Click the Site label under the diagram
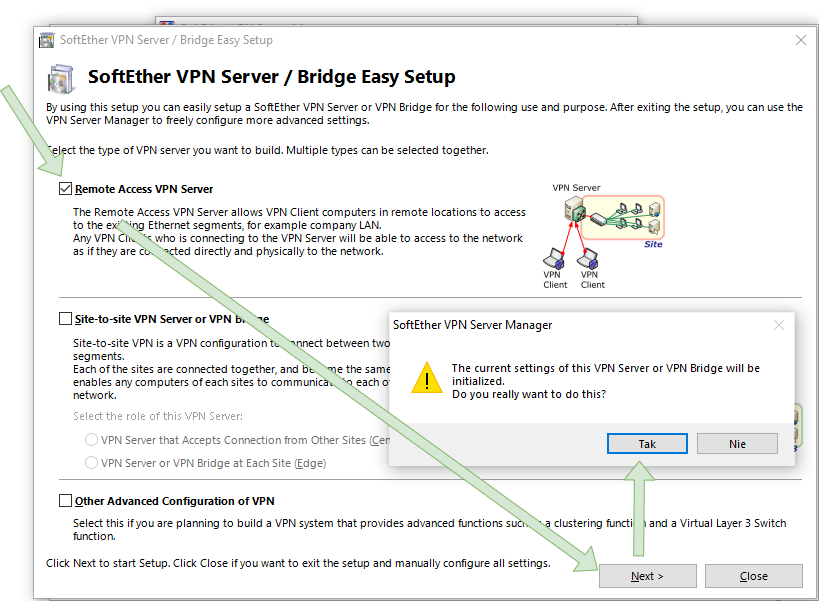Viewport: 820px width, 602px height. pyautogui.click(x=652, y=245)
